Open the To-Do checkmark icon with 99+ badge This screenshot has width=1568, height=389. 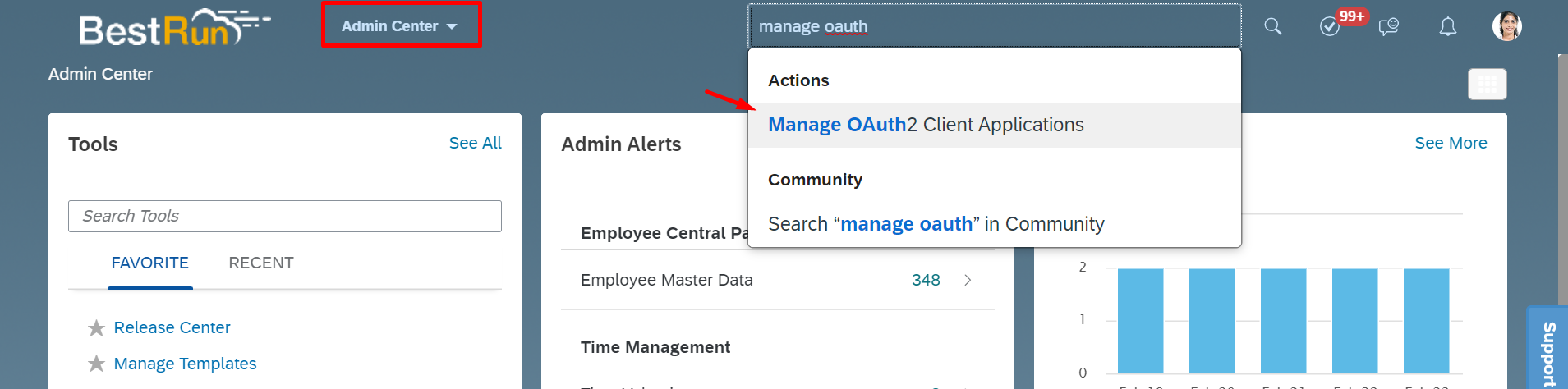(1330, 26)
